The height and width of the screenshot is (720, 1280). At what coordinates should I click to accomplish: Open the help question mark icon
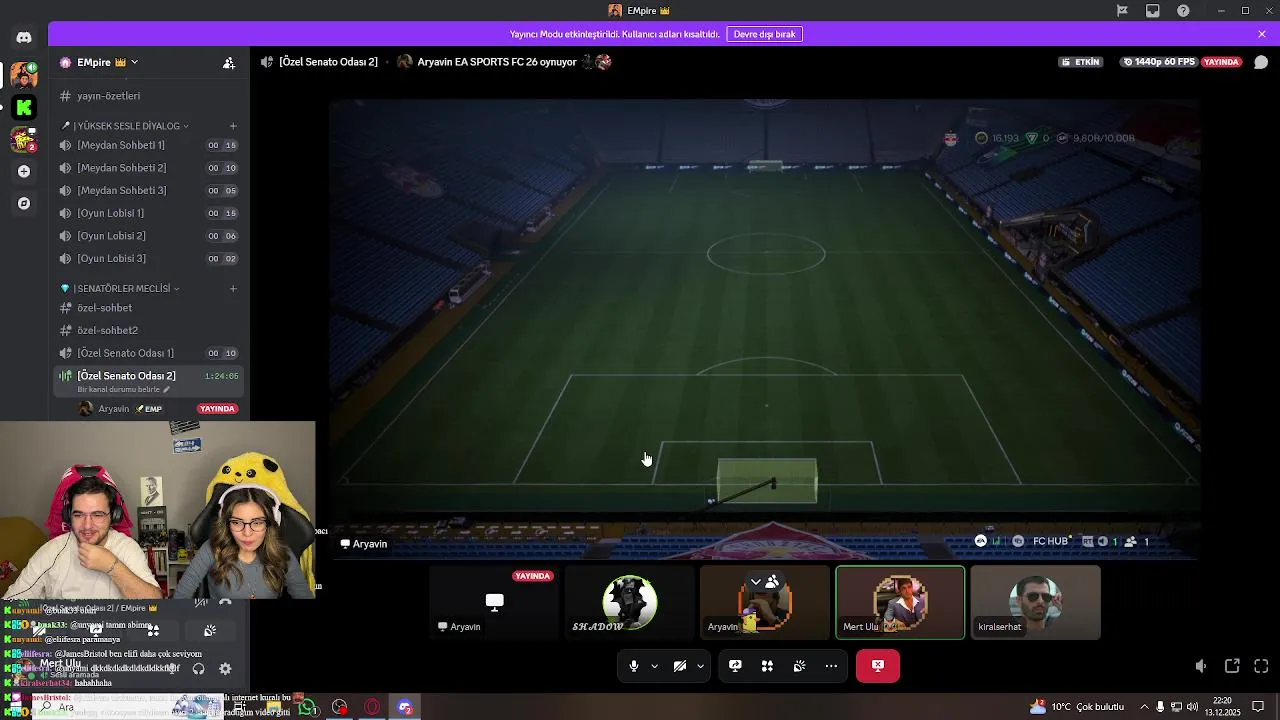(x=1184, y=11)
